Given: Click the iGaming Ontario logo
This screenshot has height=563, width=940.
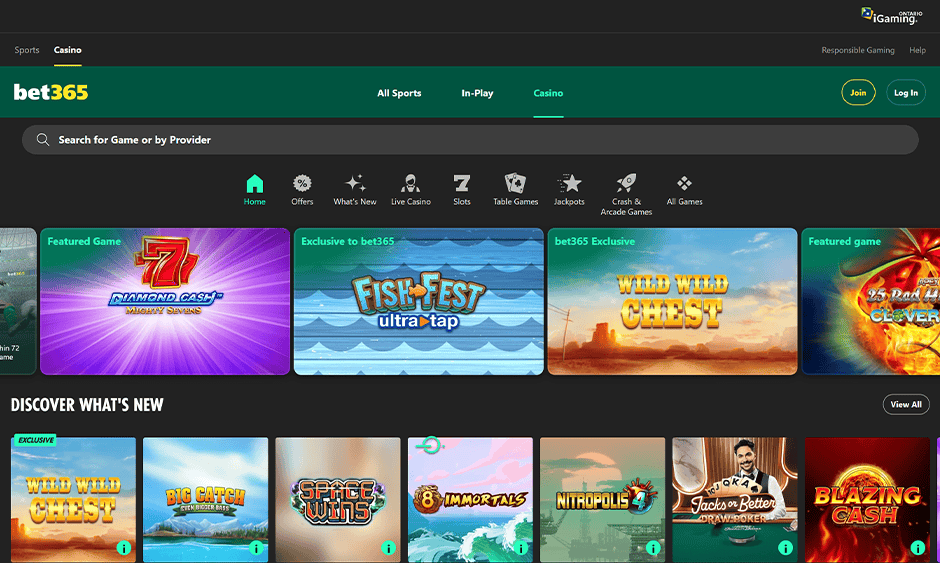Looking at the screenshot, I should pyautogui.click(x=892, y=16).
